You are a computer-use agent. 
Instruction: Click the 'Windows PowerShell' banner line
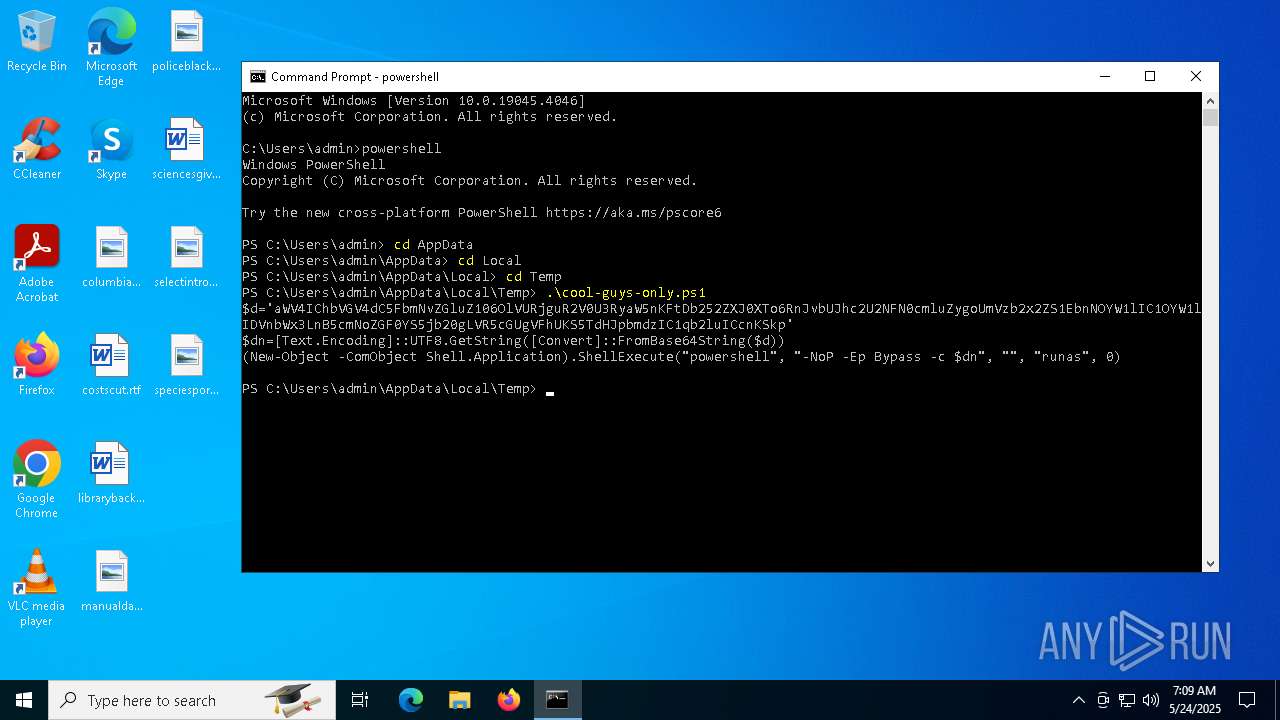(314, 165)
